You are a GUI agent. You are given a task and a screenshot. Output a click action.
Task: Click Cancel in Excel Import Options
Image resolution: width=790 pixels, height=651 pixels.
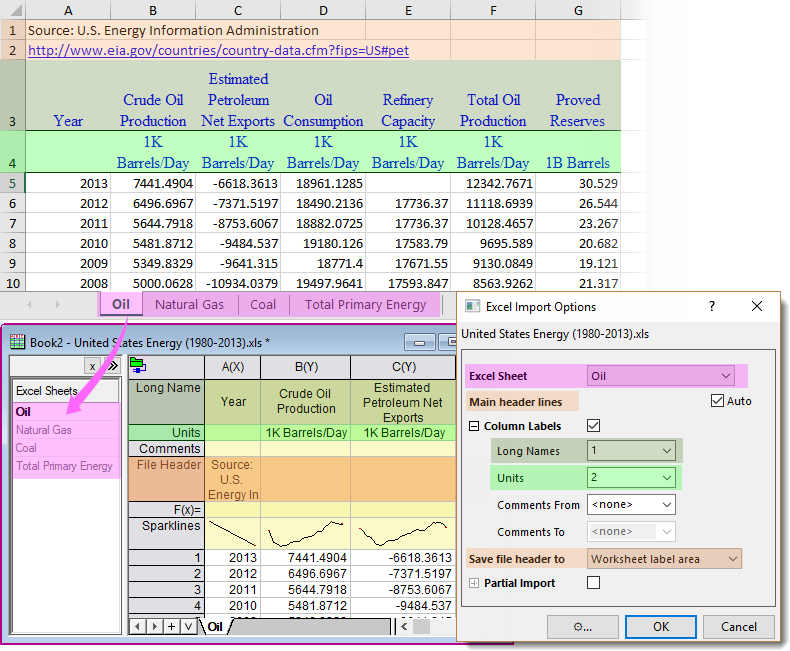[739, 627]
